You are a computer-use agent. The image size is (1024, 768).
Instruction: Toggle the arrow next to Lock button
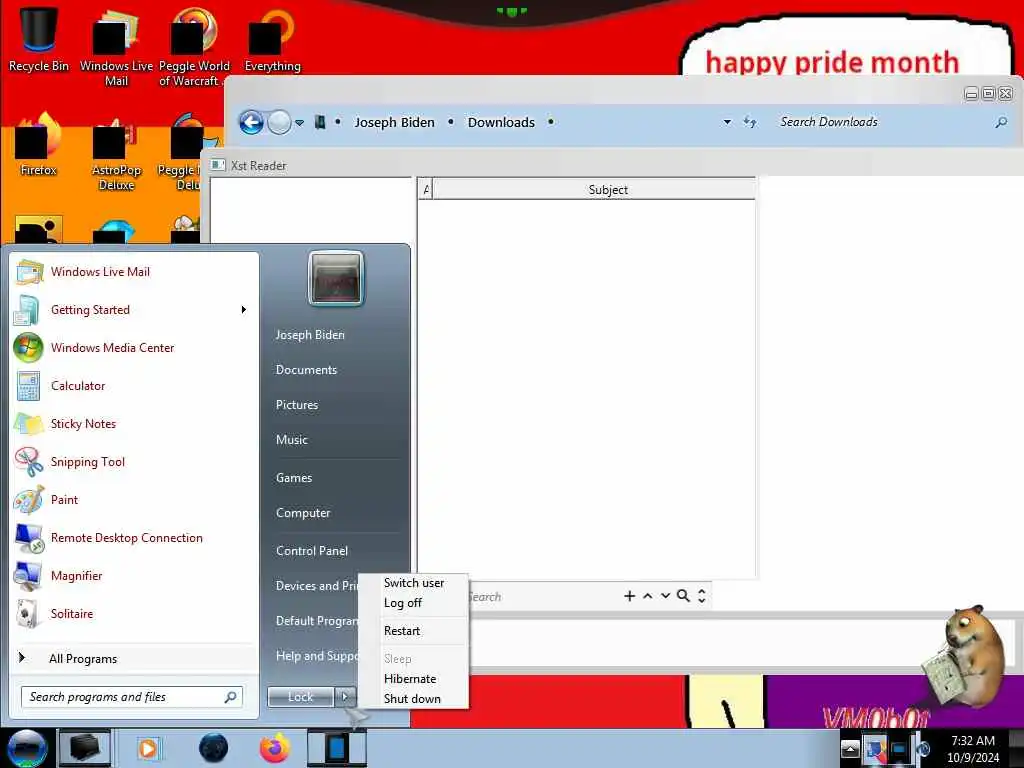click(x=345, y=697)
